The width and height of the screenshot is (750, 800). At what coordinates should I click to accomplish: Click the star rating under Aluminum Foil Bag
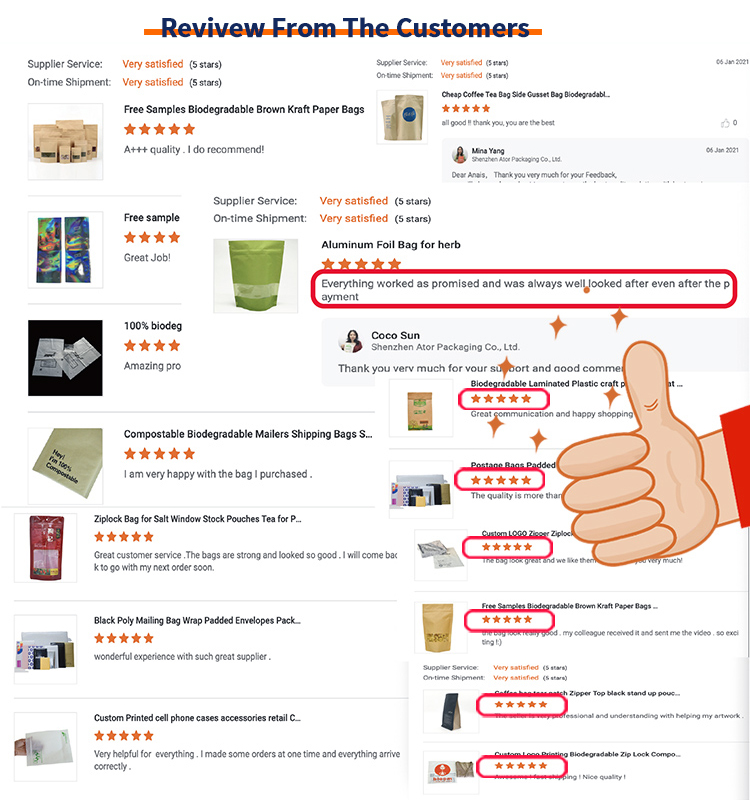(x=361, y=264)
